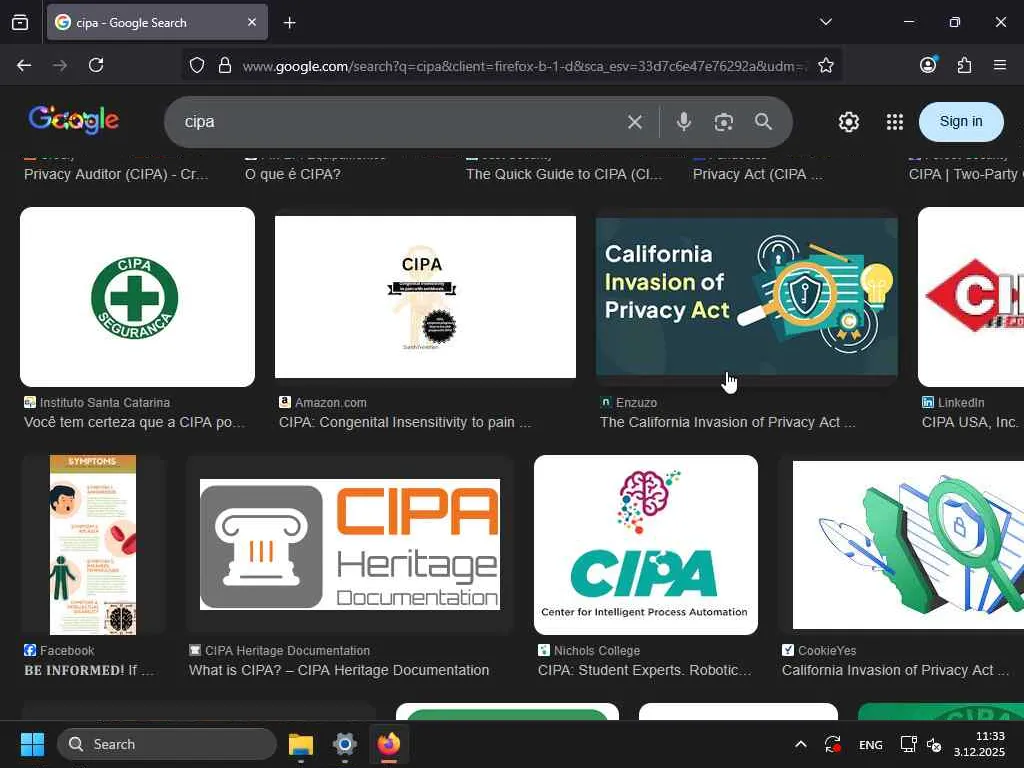Open Enzuzo's 'The California Invasion of Privacy Act' link
The height and width of the screenshot is (768, 1024).
[x=728, y=423]
